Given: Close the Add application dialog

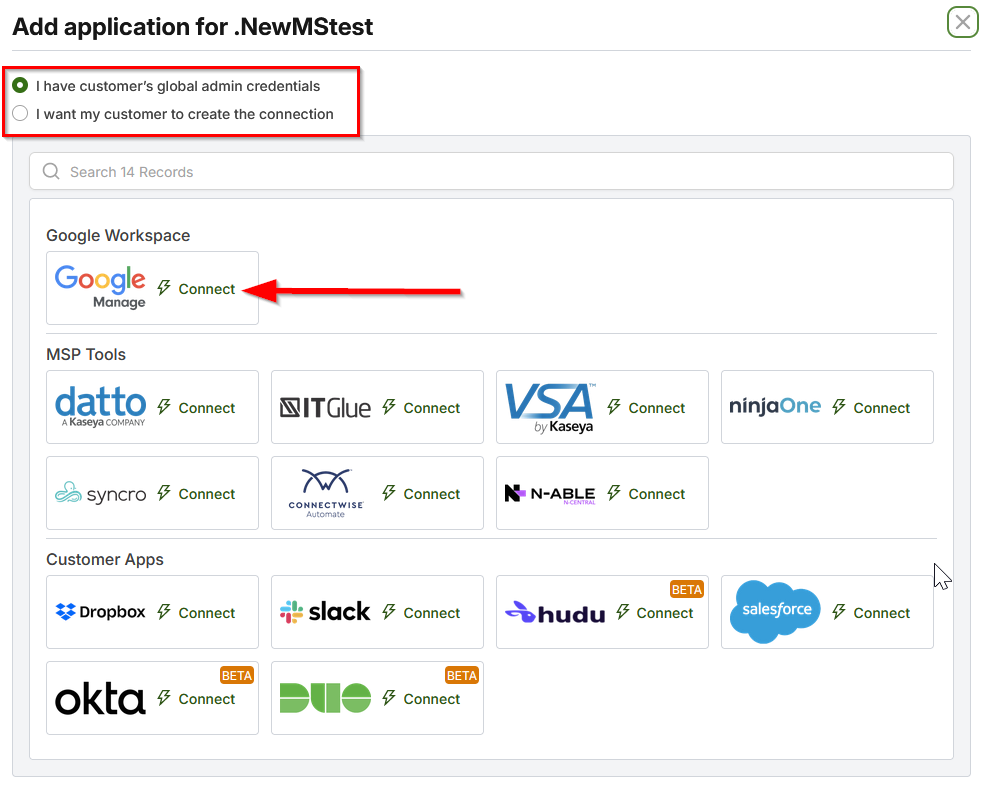Looking at the screenshot, I should (x=962, y=23).
